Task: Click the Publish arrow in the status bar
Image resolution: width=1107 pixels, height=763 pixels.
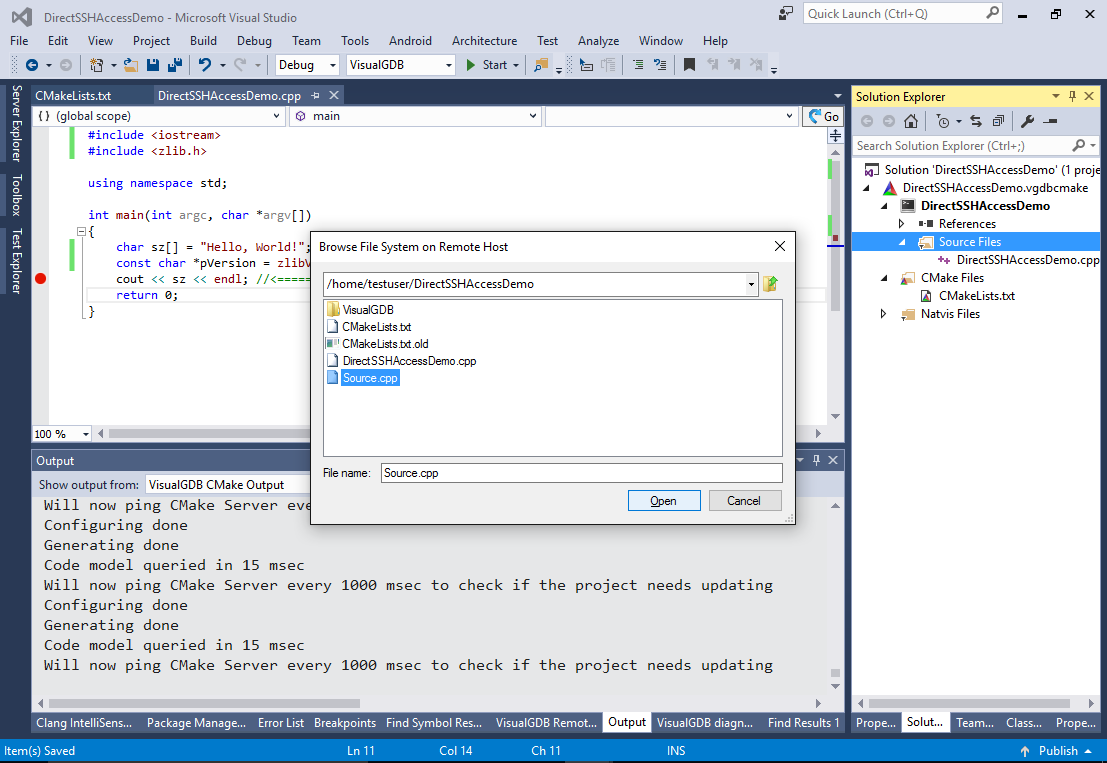Action: [x=1025, y=751]
